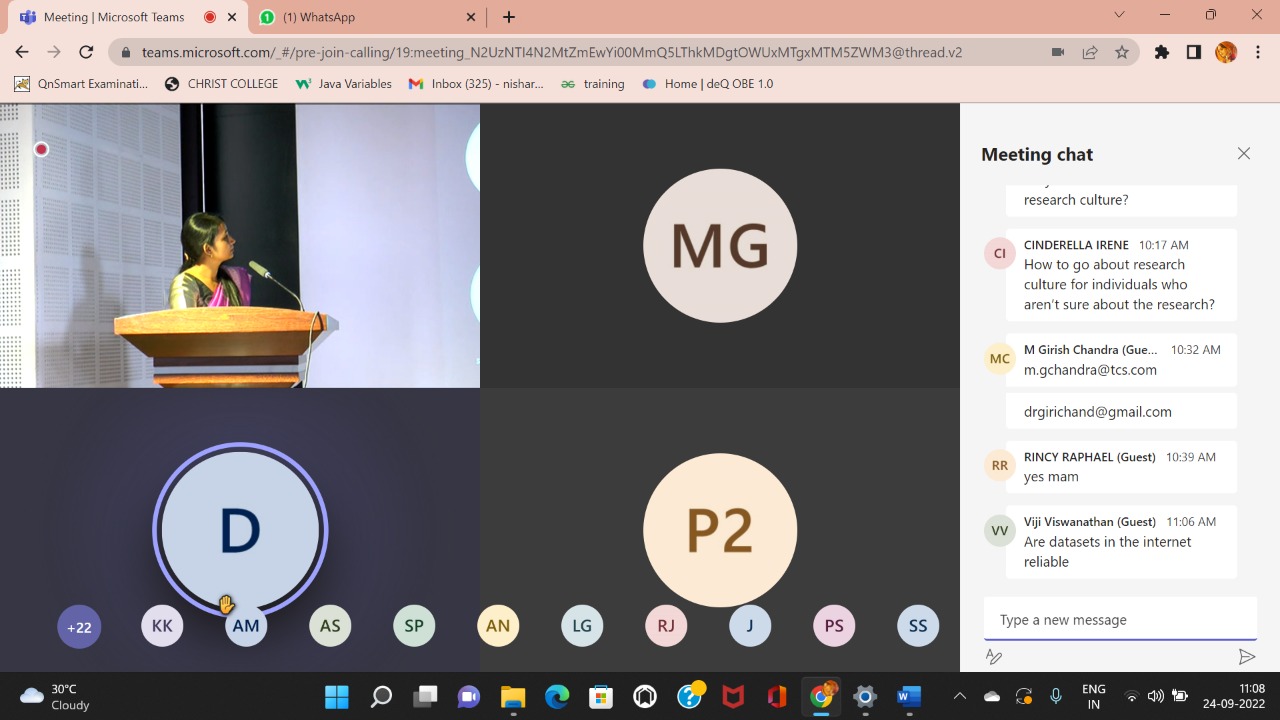Viewport: 1280px width, 720px height.
Task: Select participant LG avatar
Action: (x=582, y=626)
